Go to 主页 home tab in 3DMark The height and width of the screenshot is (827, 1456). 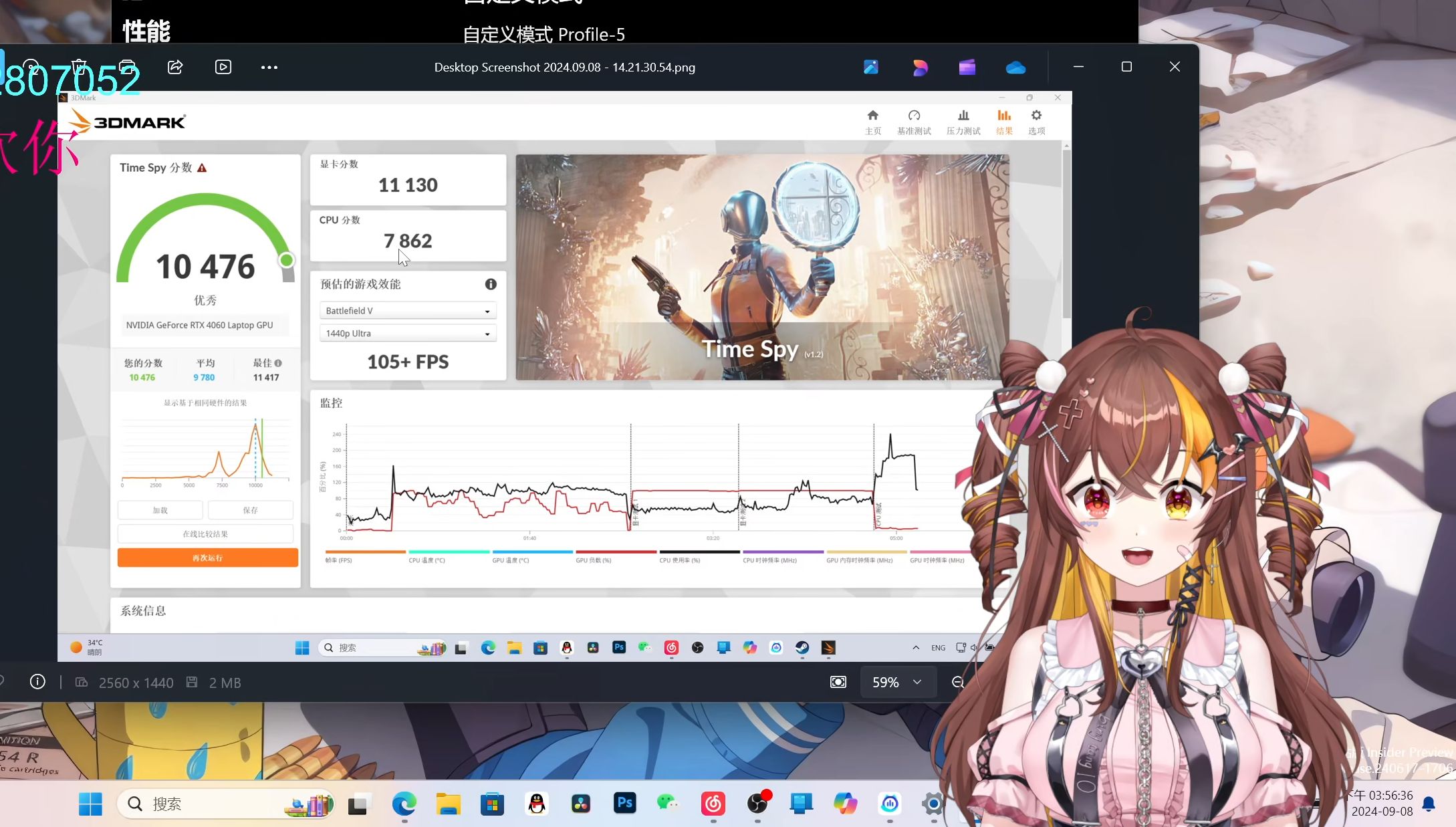(x=873, y=122)
